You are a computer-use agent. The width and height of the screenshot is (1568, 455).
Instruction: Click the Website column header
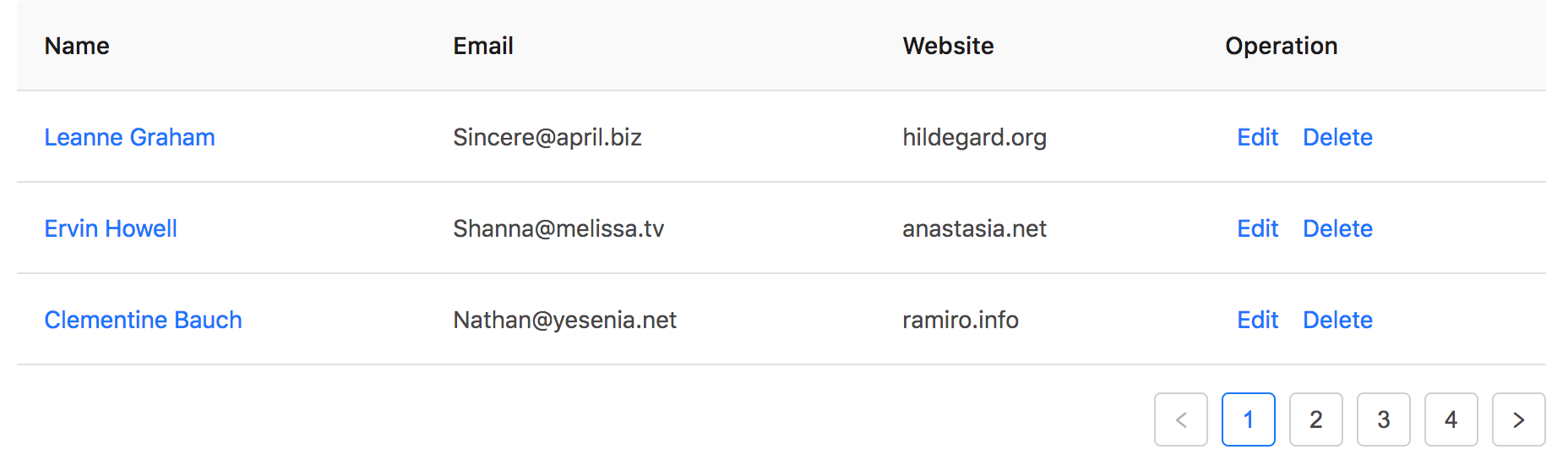tap(948, 46)
